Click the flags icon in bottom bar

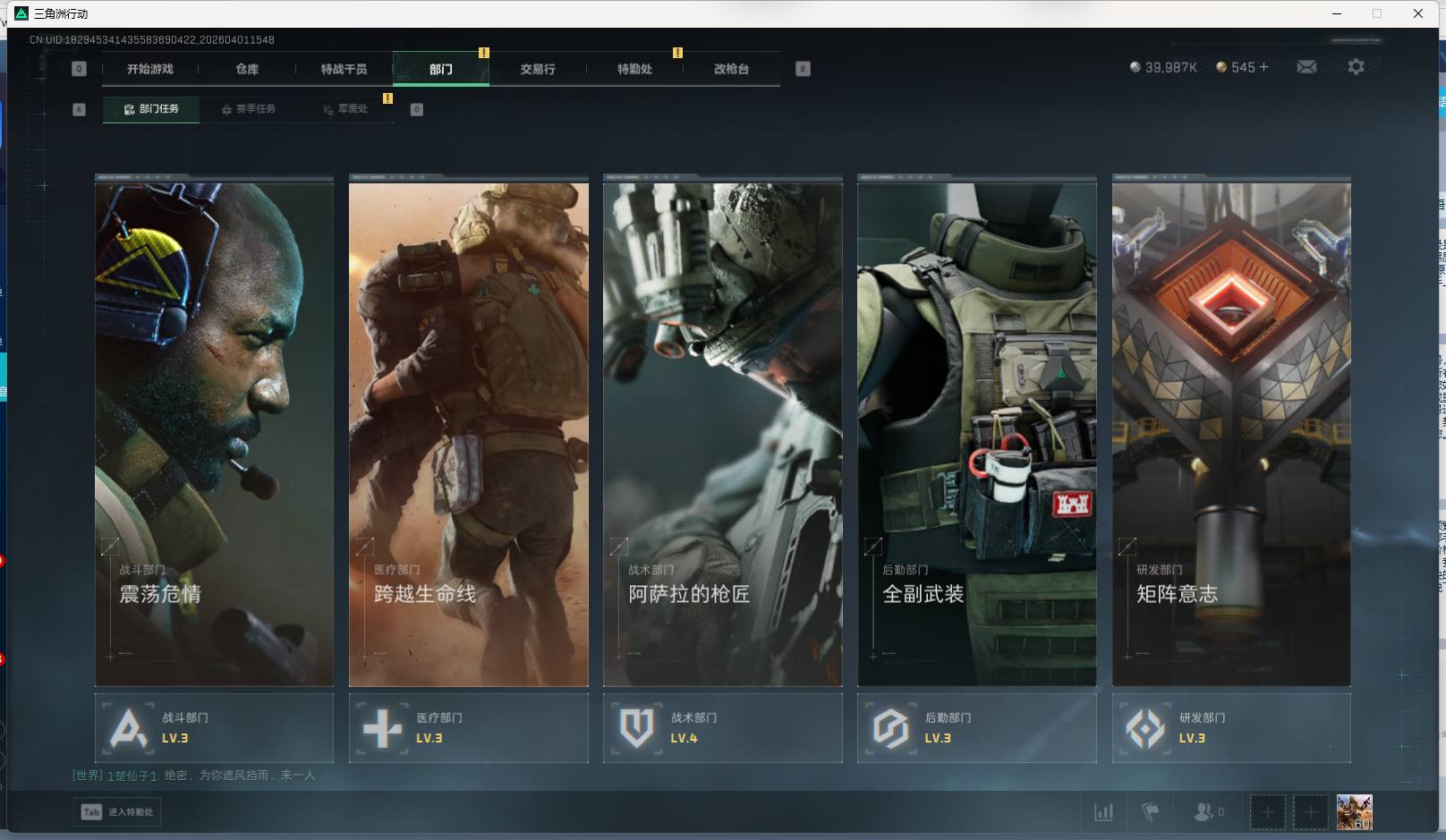pos(1151,812)
